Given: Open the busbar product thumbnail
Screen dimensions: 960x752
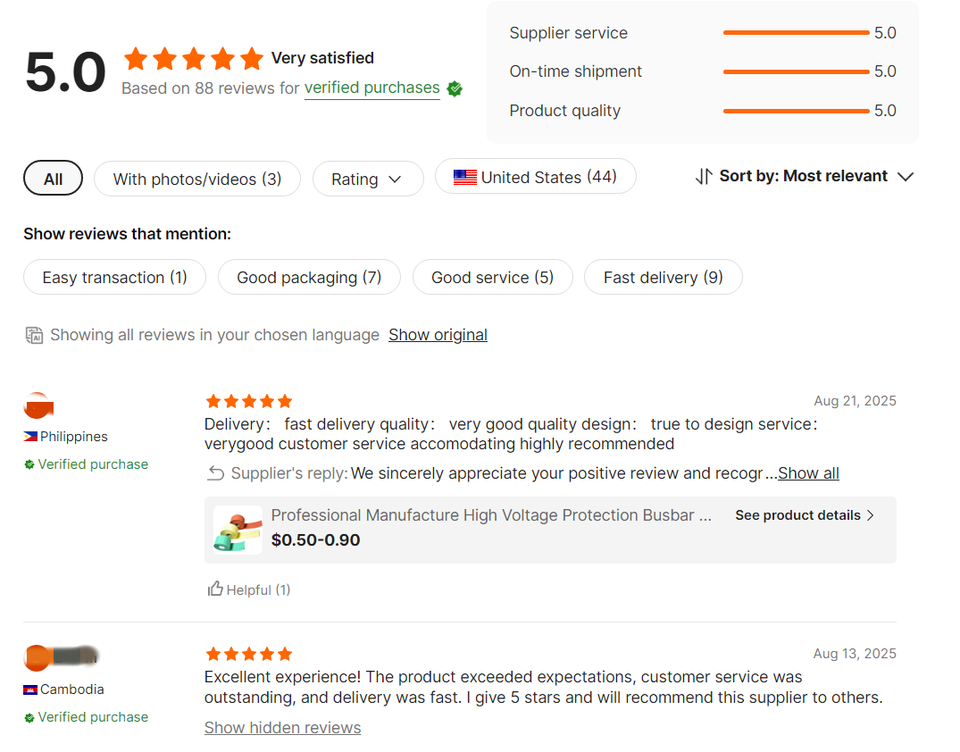Looking at the screenshot, I should click(x=238, y=529).
